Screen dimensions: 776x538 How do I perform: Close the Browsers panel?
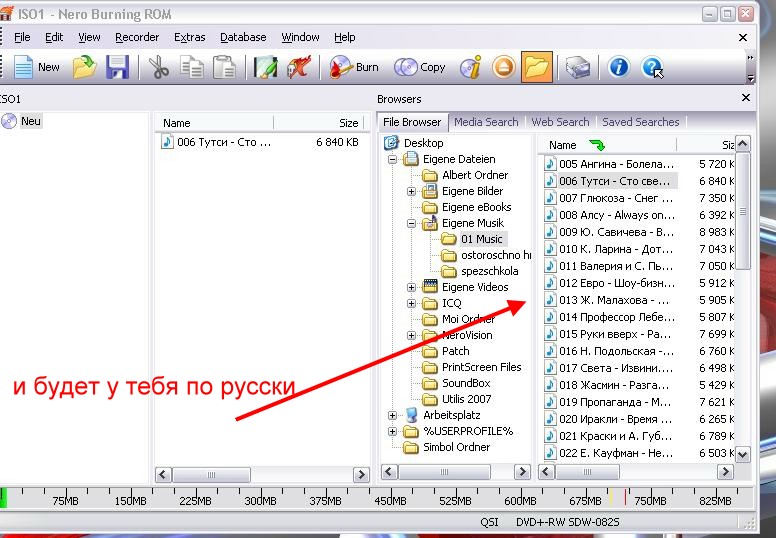tap(746, 98)
